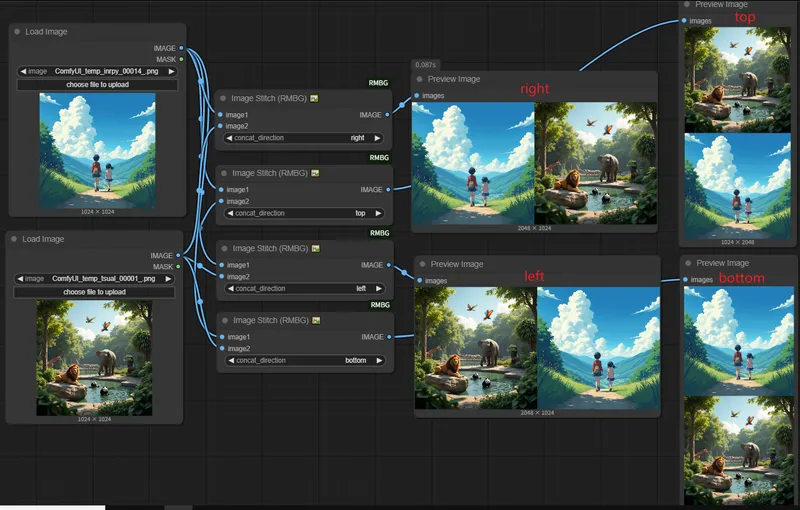800x510 pixels.
Task: Collapse the Image Stitch node set to 'right' via its title dot
Action: click(x=224, y=98)
